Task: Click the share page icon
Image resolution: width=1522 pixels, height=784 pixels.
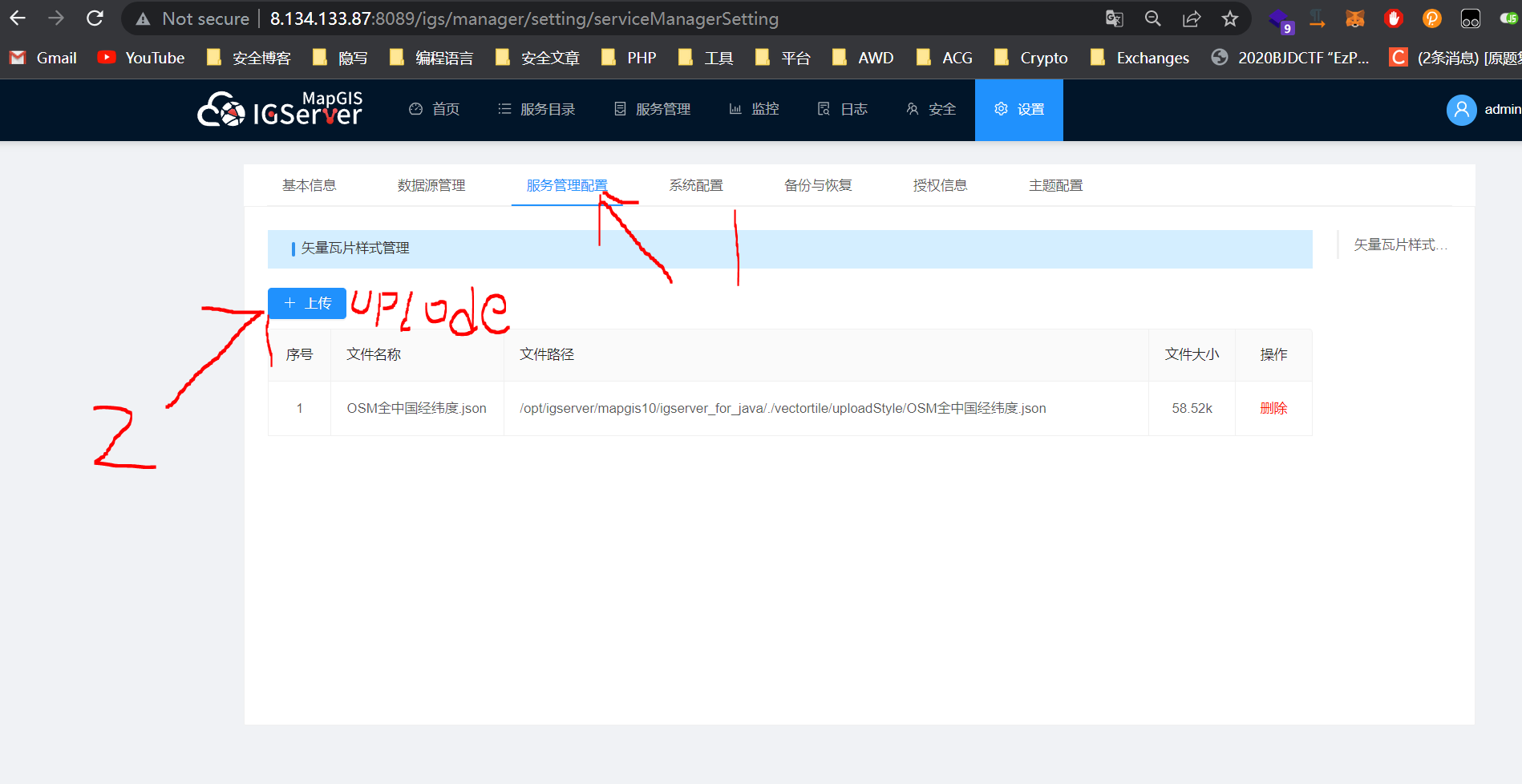Action: click(1192, 18)
